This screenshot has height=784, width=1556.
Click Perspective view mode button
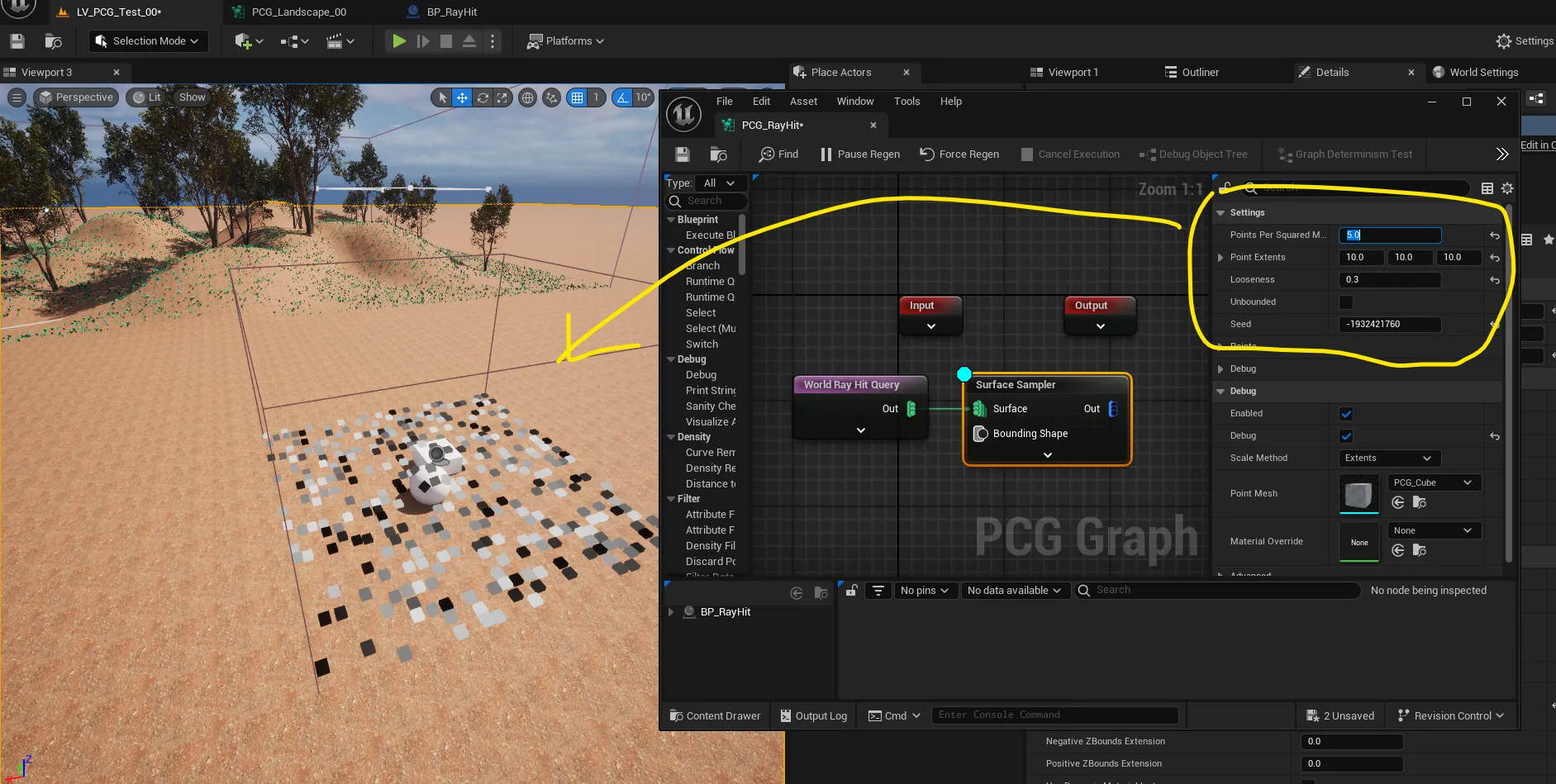tap(76, 97)
